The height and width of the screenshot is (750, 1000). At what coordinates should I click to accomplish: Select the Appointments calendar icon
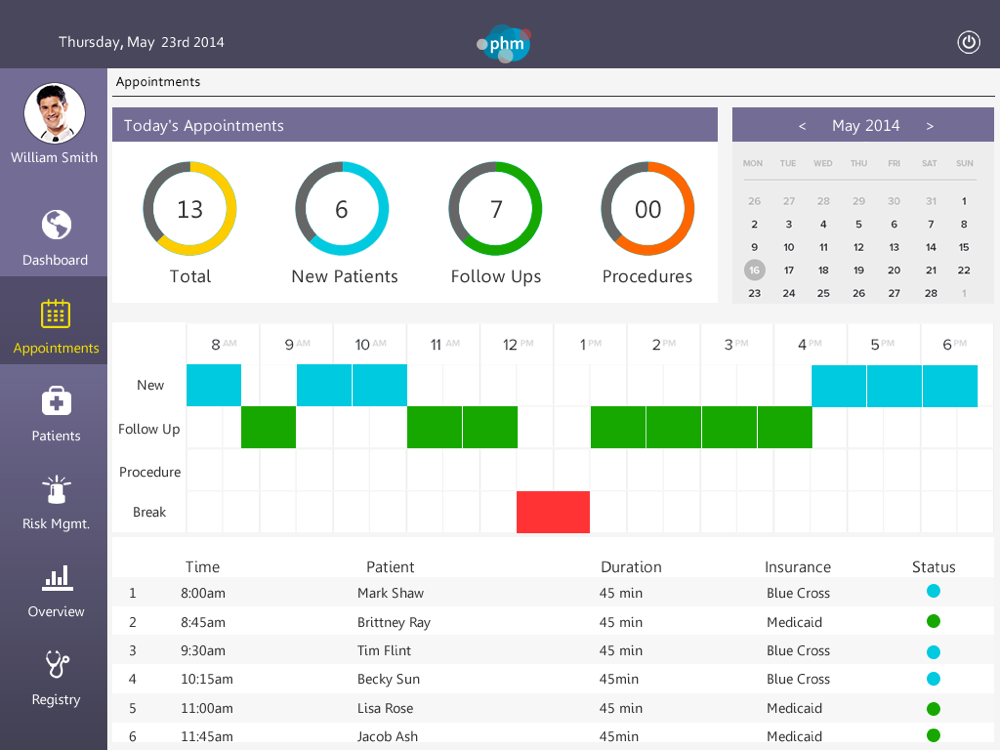(x=56, y=313)
